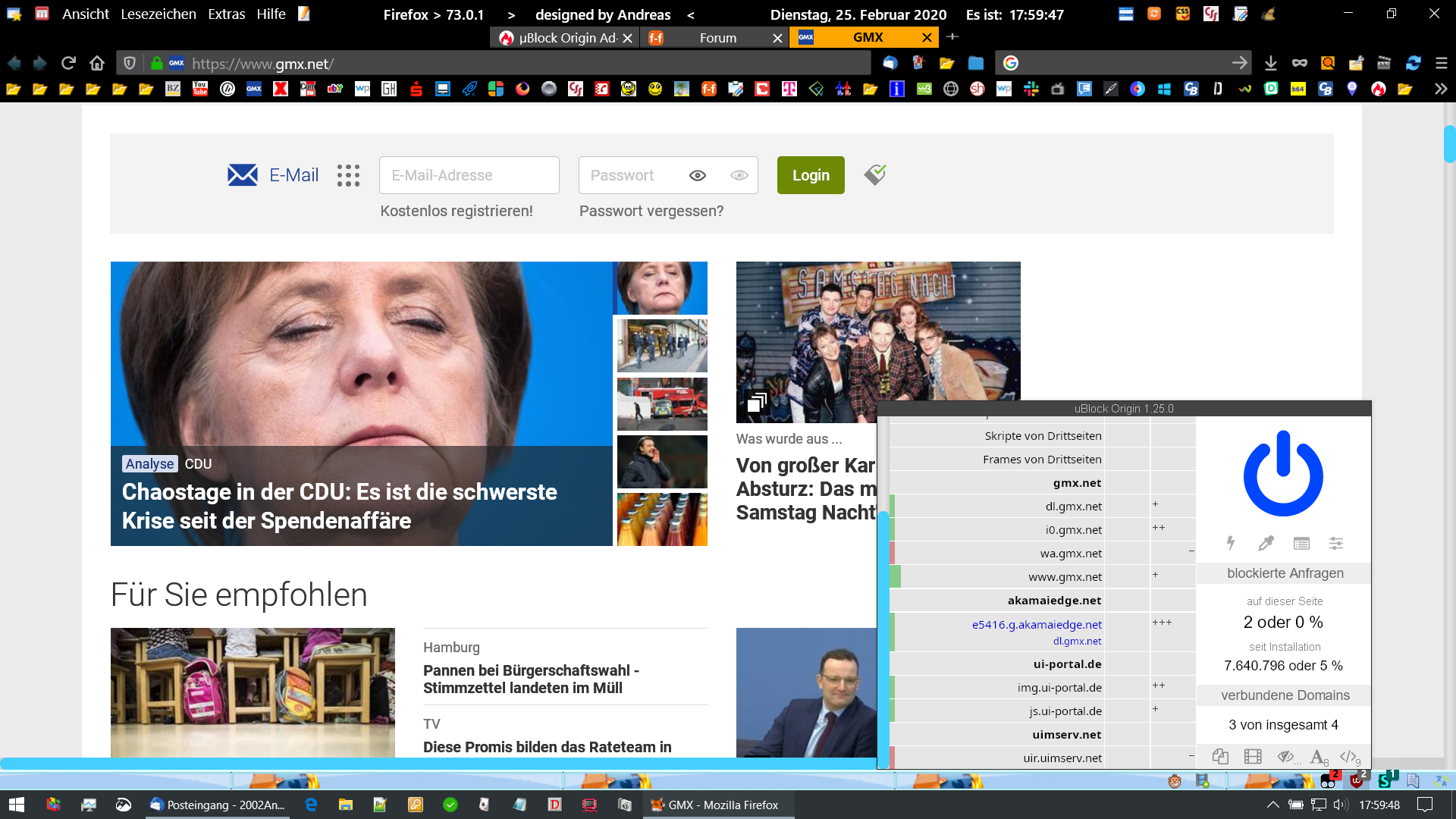1456x819 pixels.
Task: Enter element zapper mode in uBlock
Action: click(1231, 543)
